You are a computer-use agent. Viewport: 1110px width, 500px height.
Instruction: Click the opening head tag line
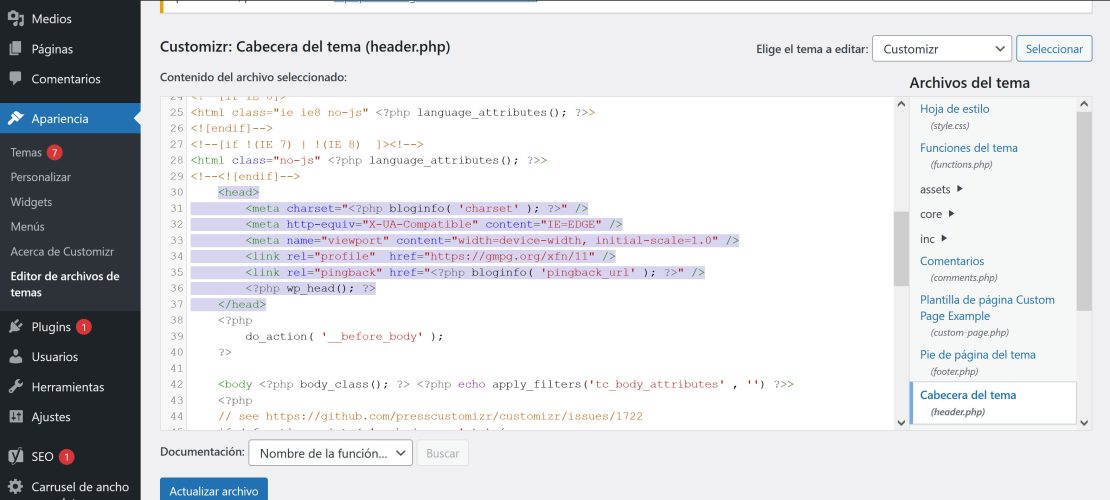(239, 192)
